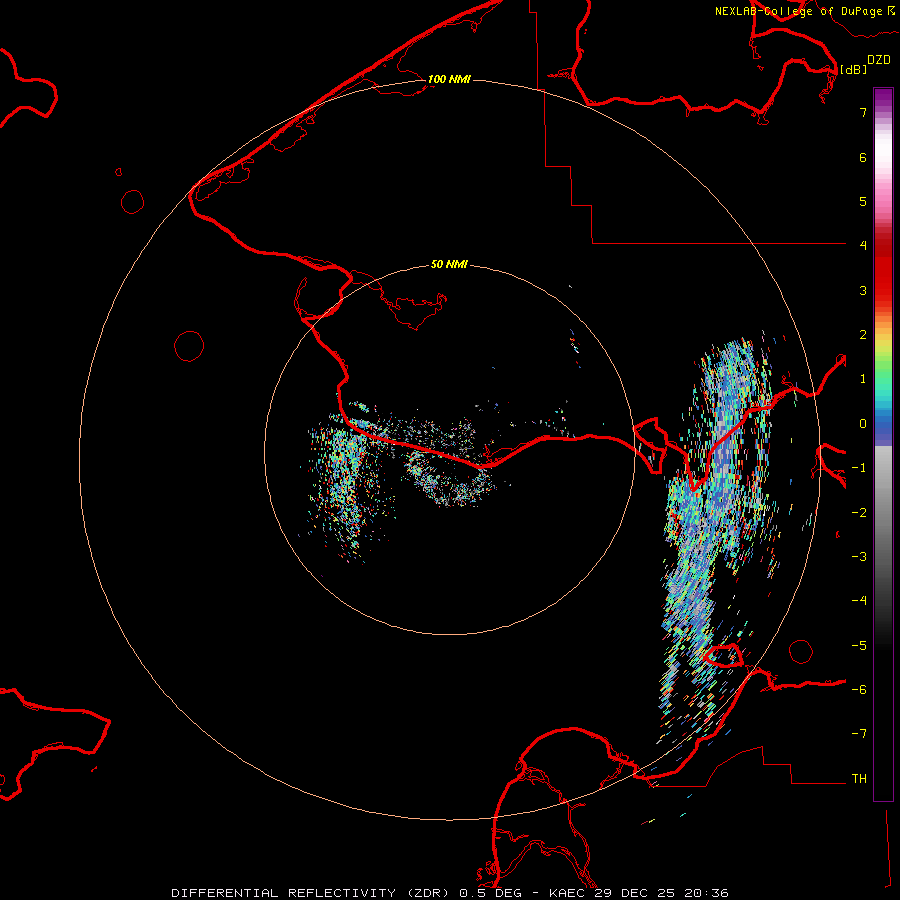Click the 7 tick label on color scale
Image resolution: width=900 pixels, height=900 pixels.
(863, 112)
